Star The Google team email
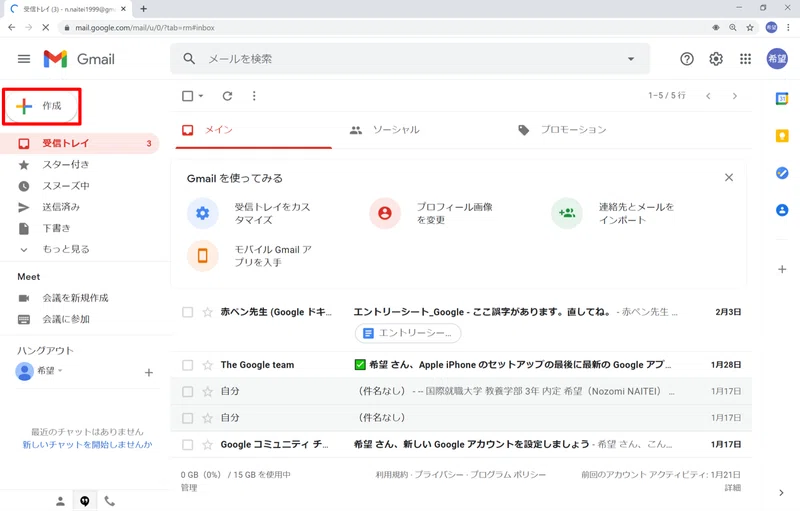The width and height of the screenshot is (800, 511). tap(207, 365)
